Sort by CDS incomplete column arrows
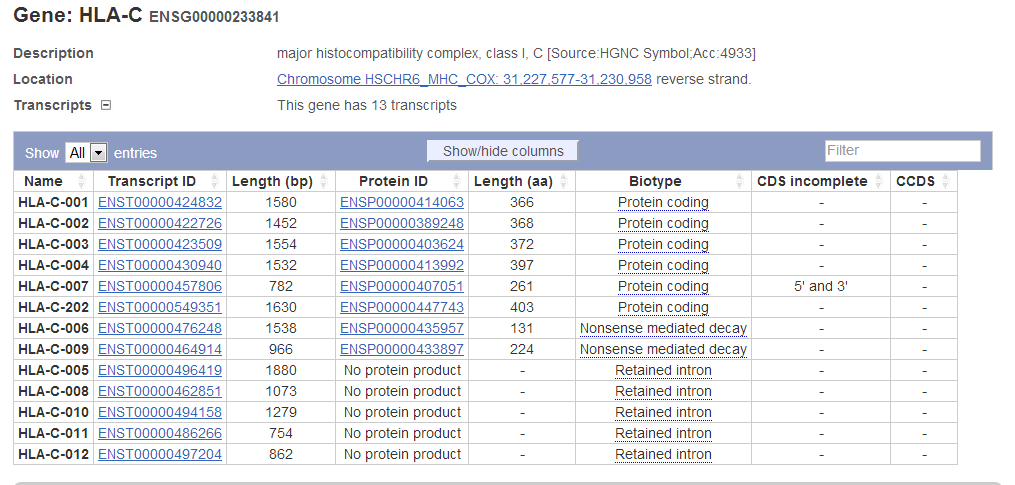 (878, 182)
